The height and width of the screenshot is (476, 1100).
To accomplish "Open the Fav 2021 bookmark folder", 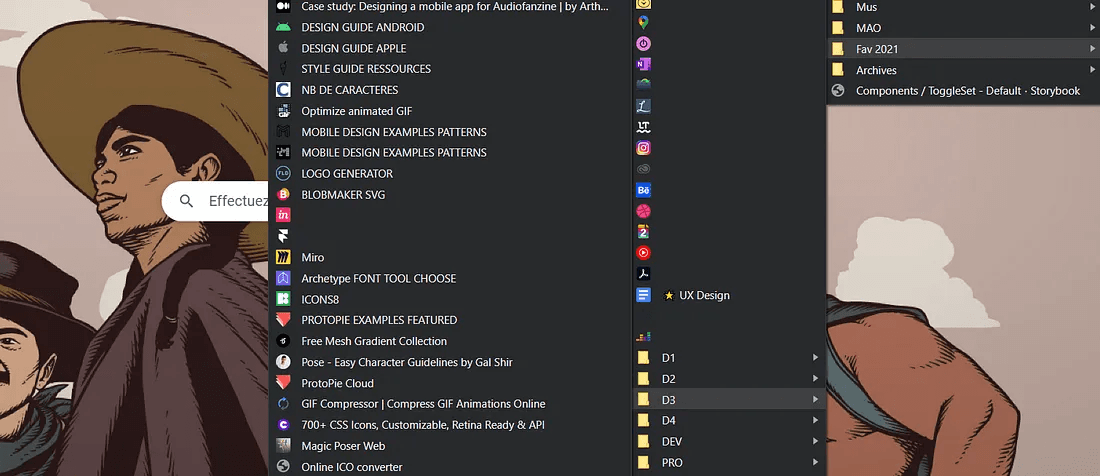I will tap(963, 49).
